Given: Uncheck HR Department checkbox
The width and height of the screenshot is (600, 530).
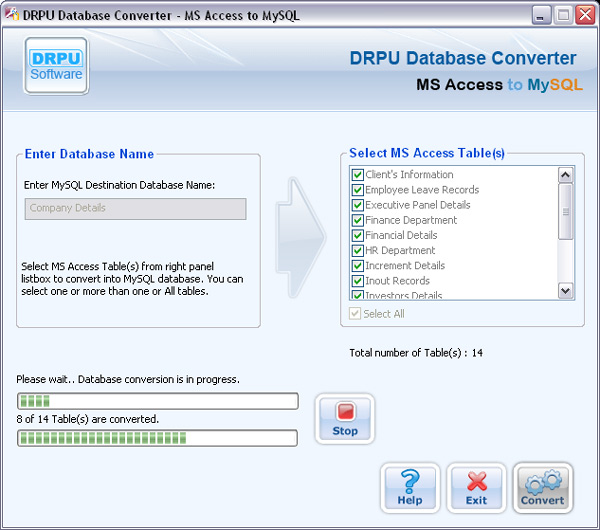Looking at the screenshot, I should pyautogui.click(x=357, y=250).
